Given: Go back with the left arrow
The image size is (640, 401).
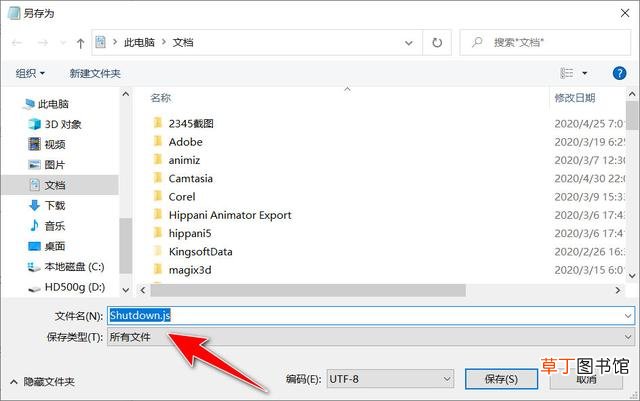Looking at the screenshot, I should tap(17, 42).
